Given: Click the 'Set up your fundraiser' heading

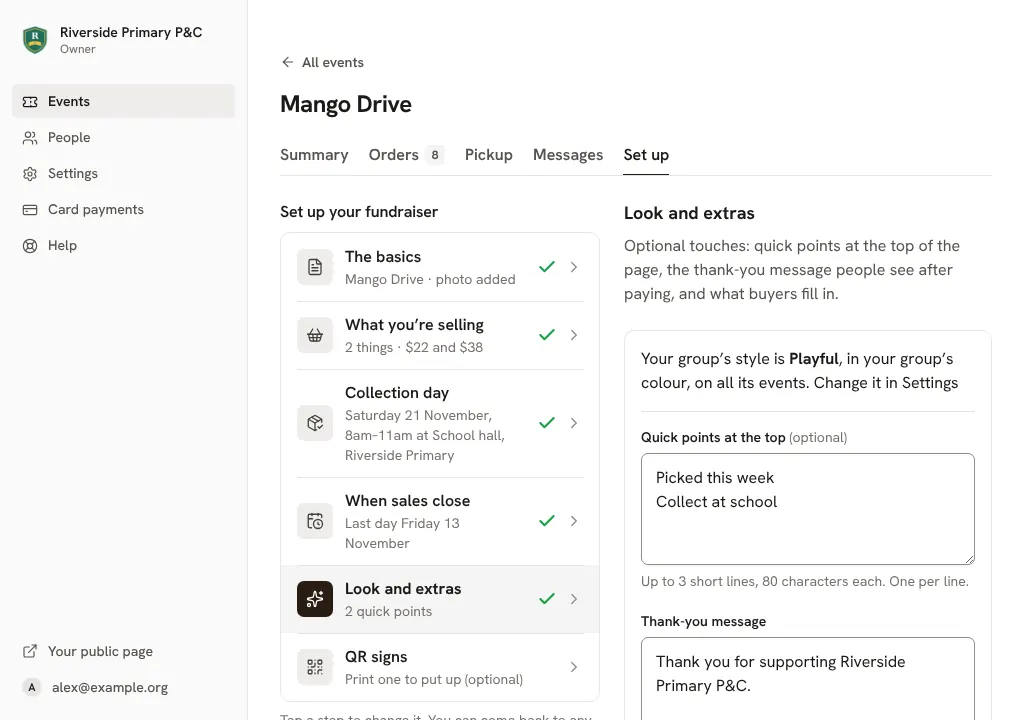Looking at the screenshot, I should tap(359, 212).
